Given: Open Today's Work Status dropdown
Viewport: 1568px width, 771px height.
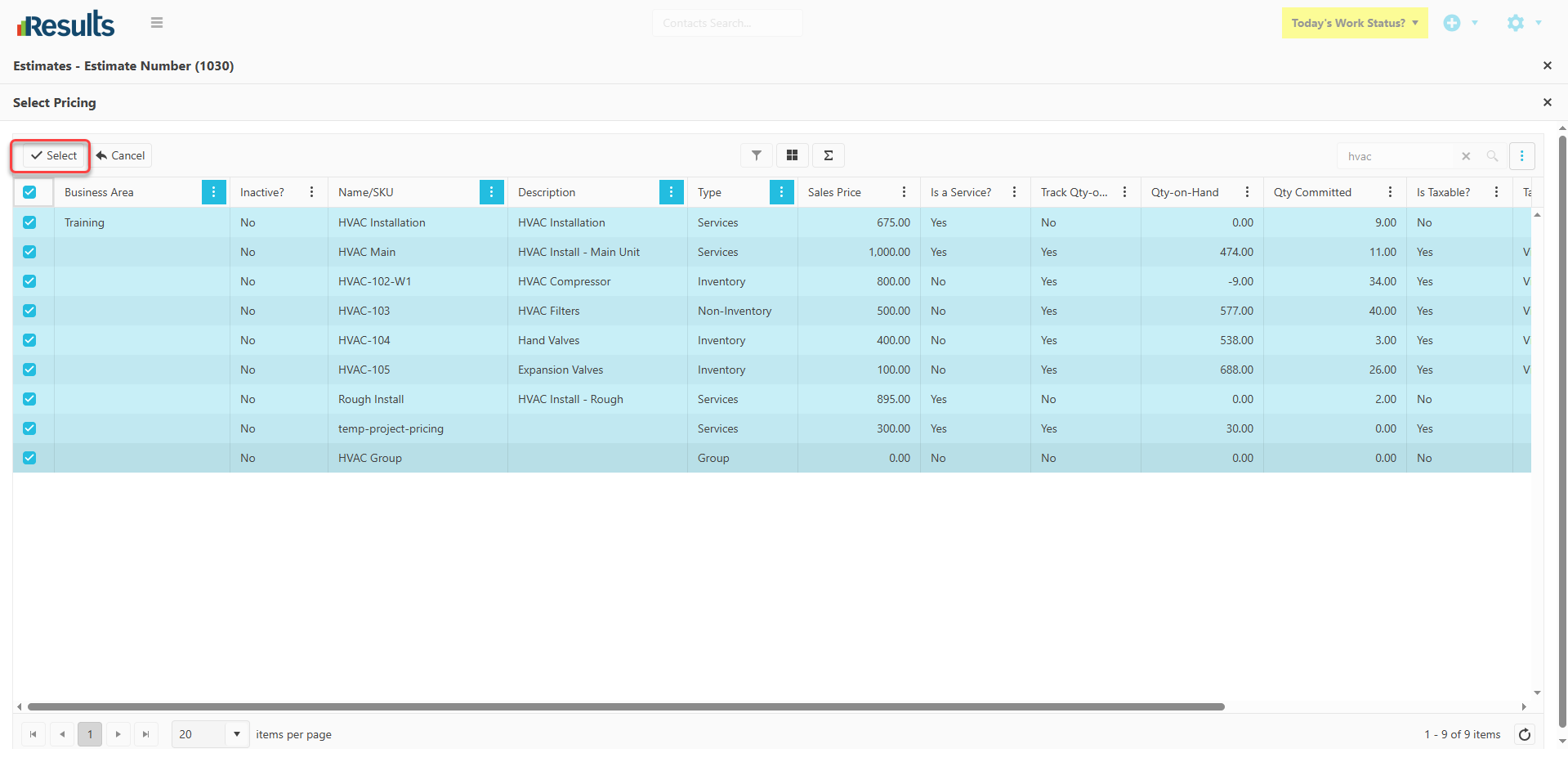Looking at the screenshot, I should click(x=1355, y=23).
